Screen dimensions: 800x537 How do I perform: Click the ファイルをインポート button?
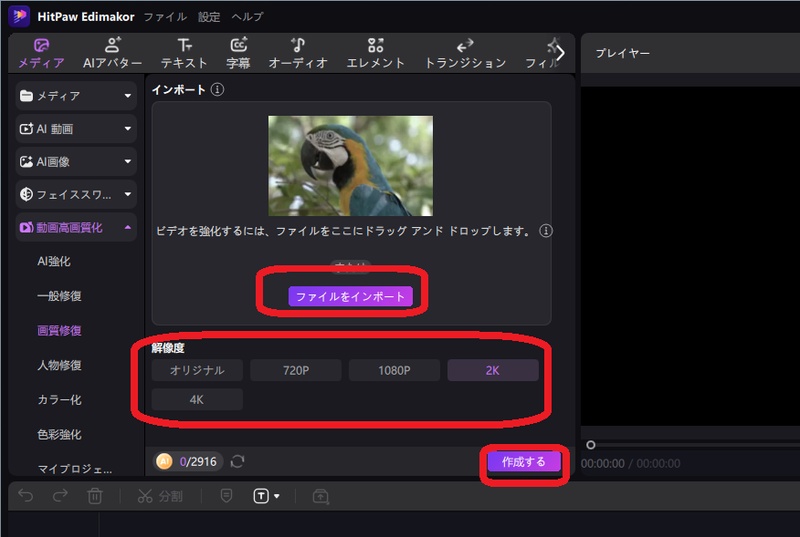(x=351, y=296)
